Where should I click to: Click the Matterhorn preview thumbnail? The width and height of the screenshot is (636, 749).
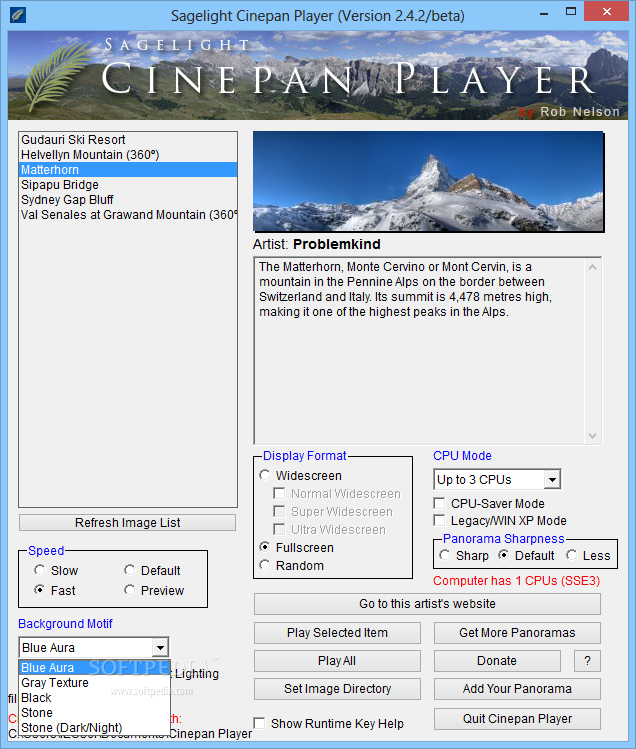click(x=428, y=182)
